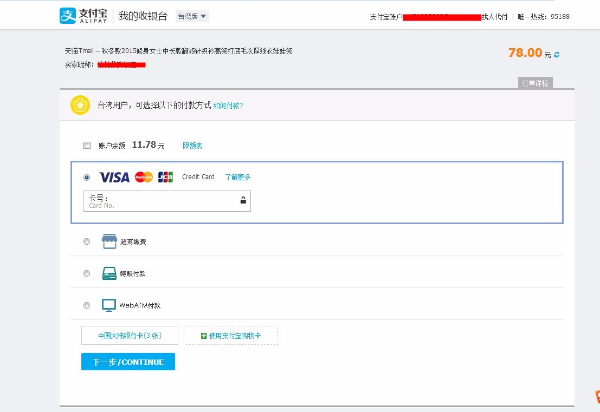Viewport: 600px width, 412px height.
Task: Click the MasterCard logo
Action: [143, 177]
